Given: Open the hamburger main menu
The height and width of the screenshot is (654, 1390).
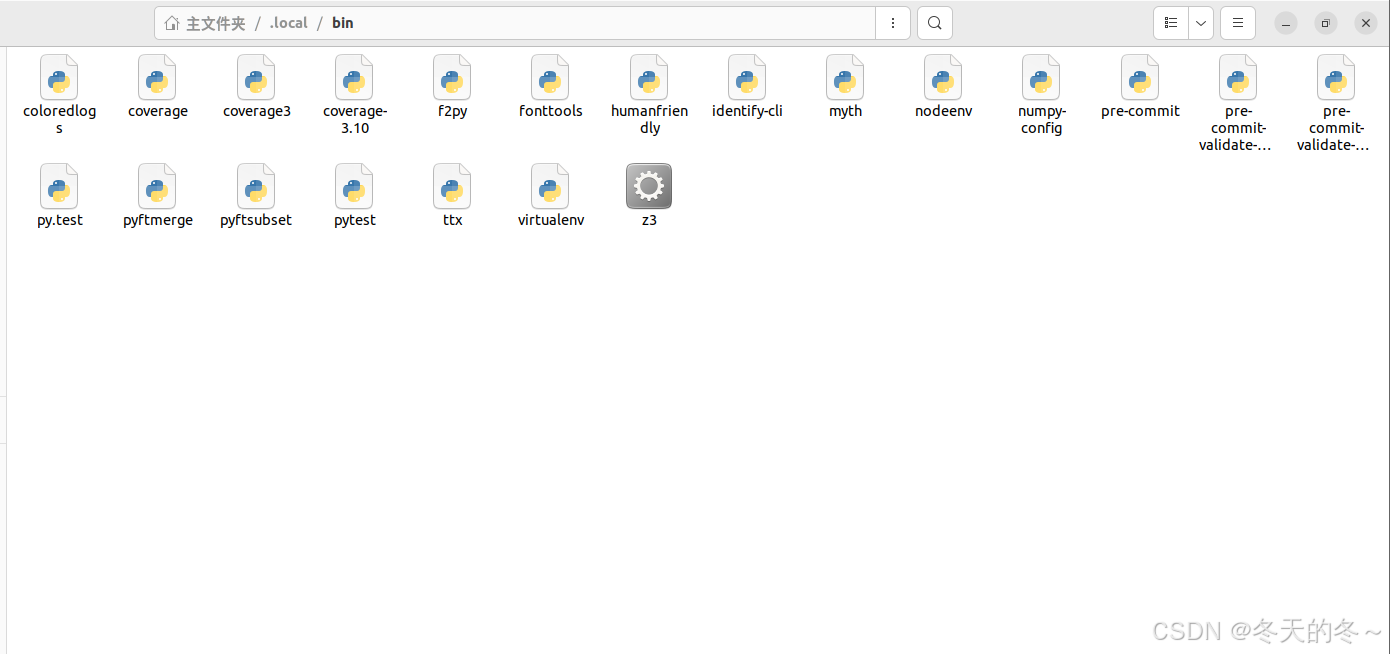Looking at the screenshot, I should (1238, 23).
